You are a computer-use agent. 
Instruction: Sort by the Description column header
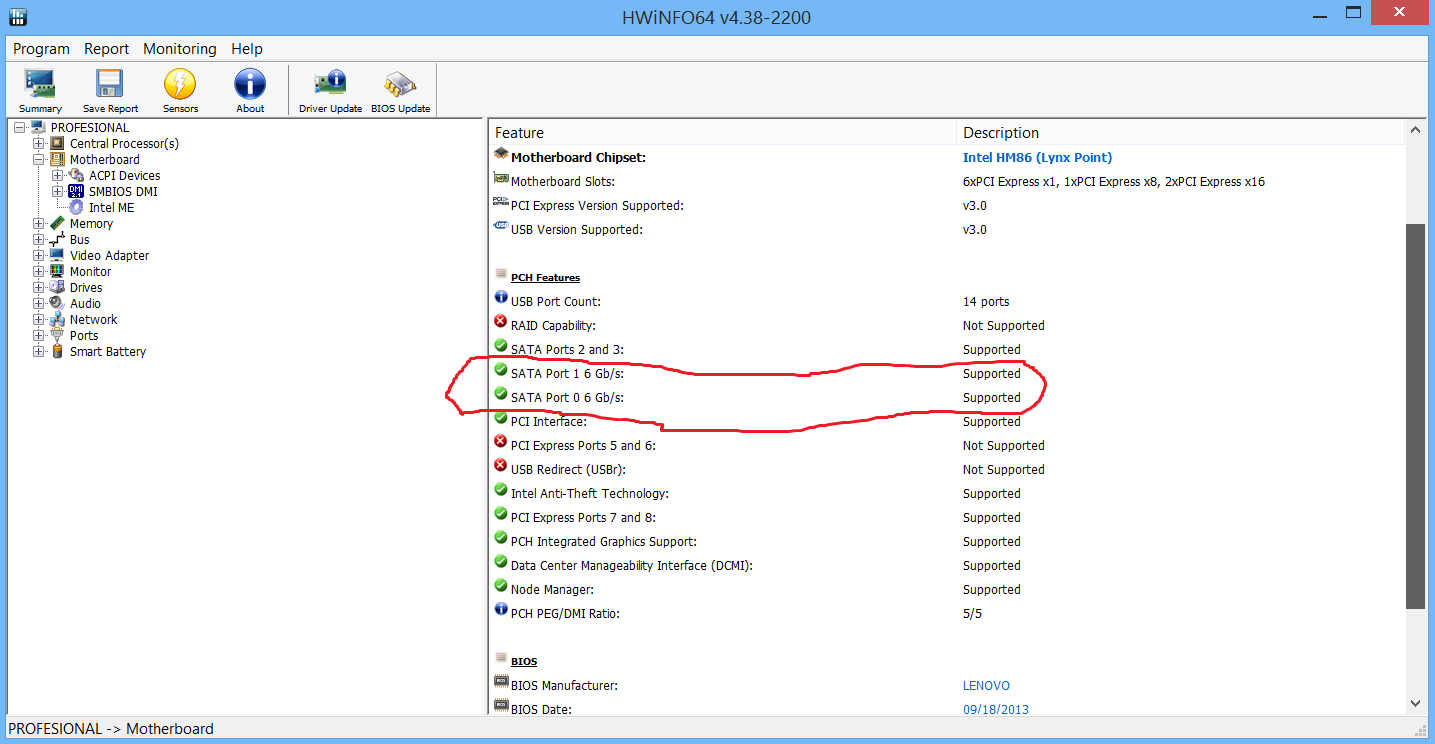1181,132
